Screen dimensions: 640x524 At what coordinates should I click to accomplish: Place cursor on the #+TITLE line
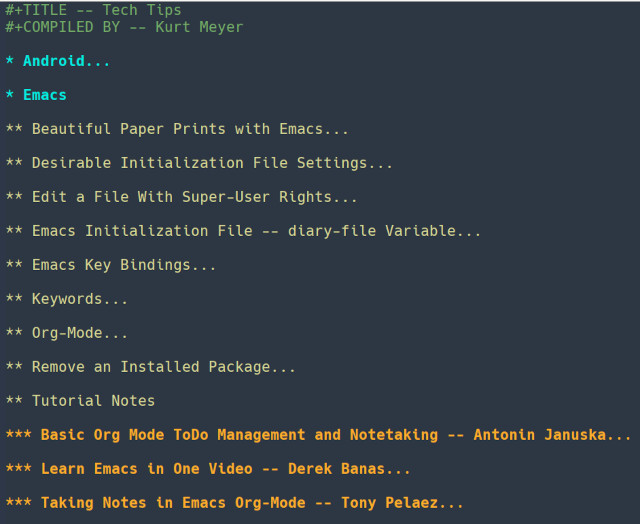pyautogui.click(x=93, y=10)
